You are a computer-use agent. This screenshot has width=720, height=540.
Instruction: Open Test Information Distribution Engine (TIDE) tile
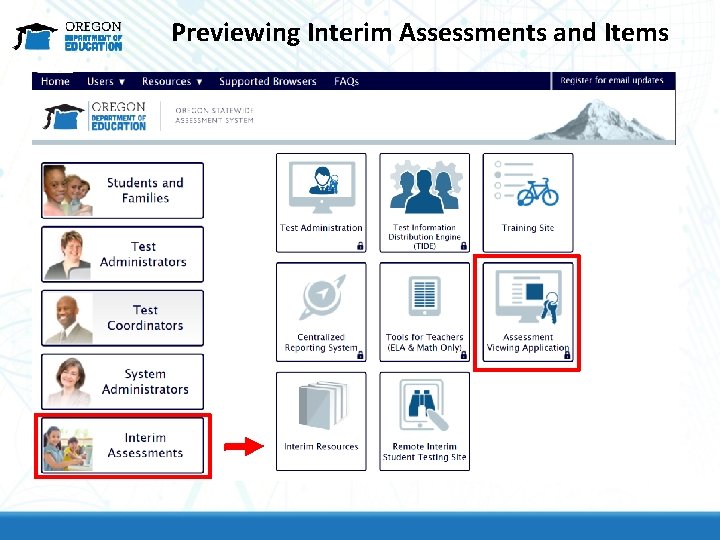(x=425, y=203)
